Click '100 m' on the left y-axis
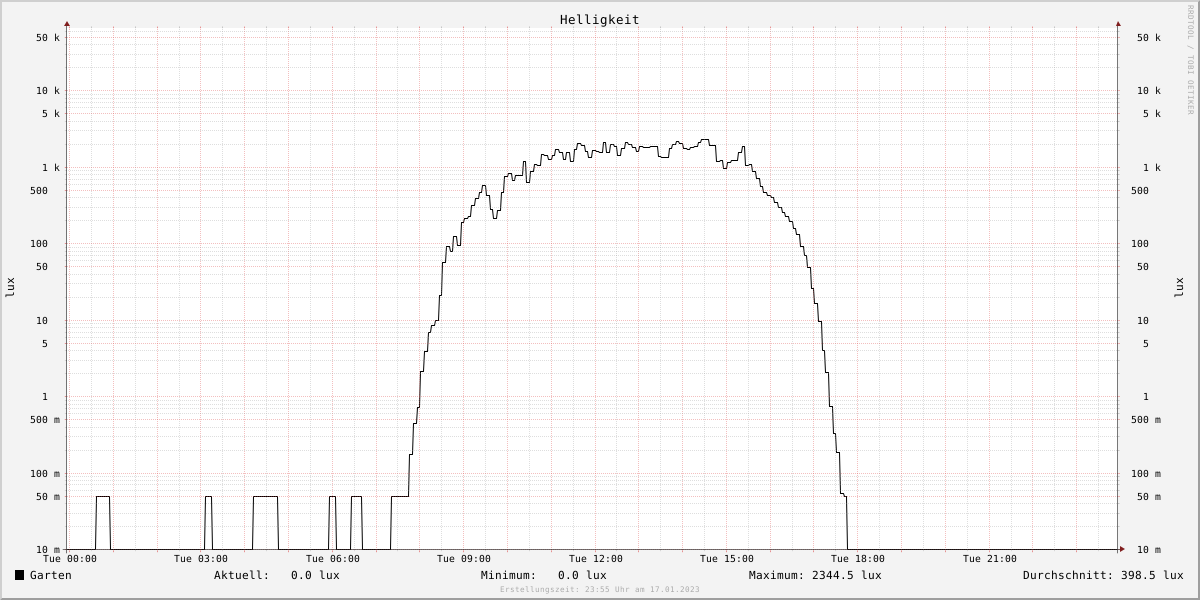This screenshot has width=1200, height=600. coord(45,474)
